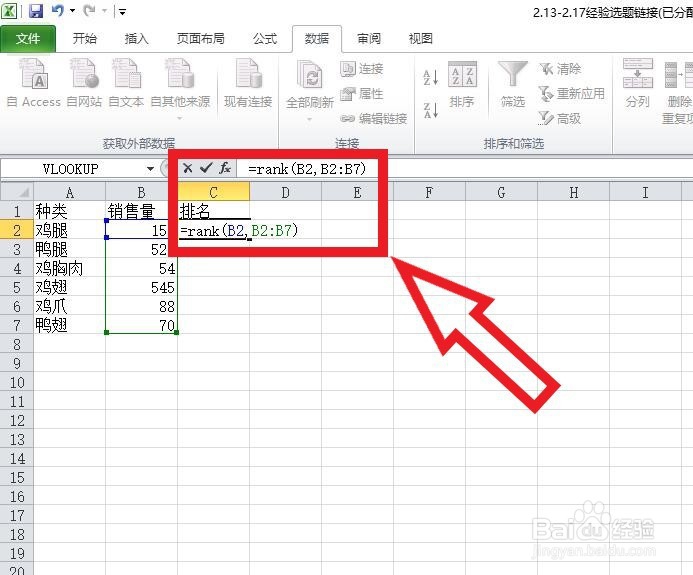Click the fx insert function icon
The height and width of the screenshot is (575, 693).
[x=225, y=168]
